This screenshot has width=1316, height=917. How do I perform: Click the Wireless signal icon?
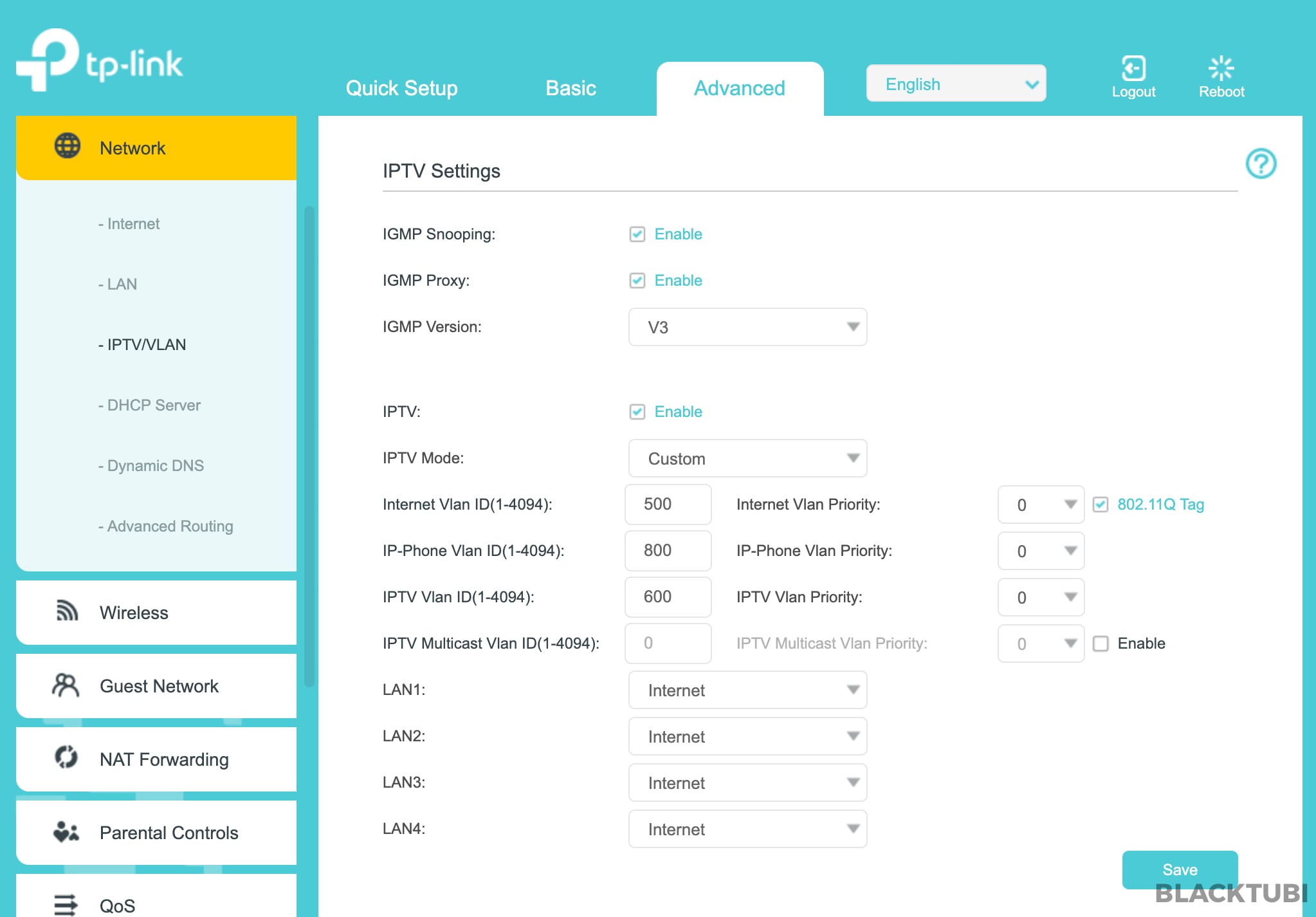[67, 611]
